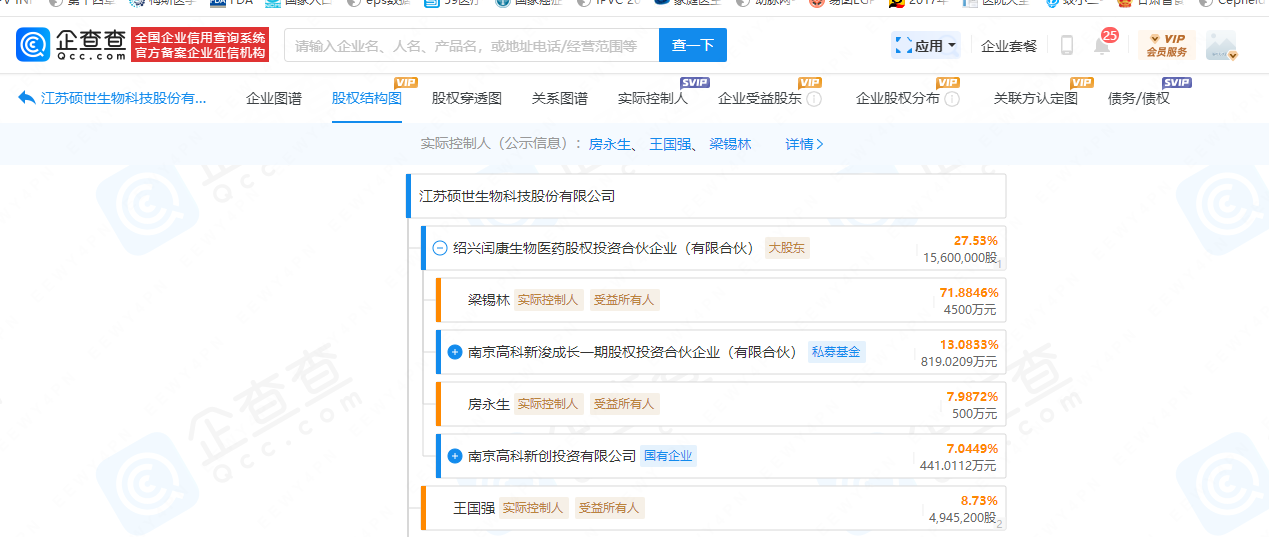Image resolution: width=1269 pixels, height=537 pixels.
Task: Open the 实际控制人 tab
Action: [x=653, y=98]
